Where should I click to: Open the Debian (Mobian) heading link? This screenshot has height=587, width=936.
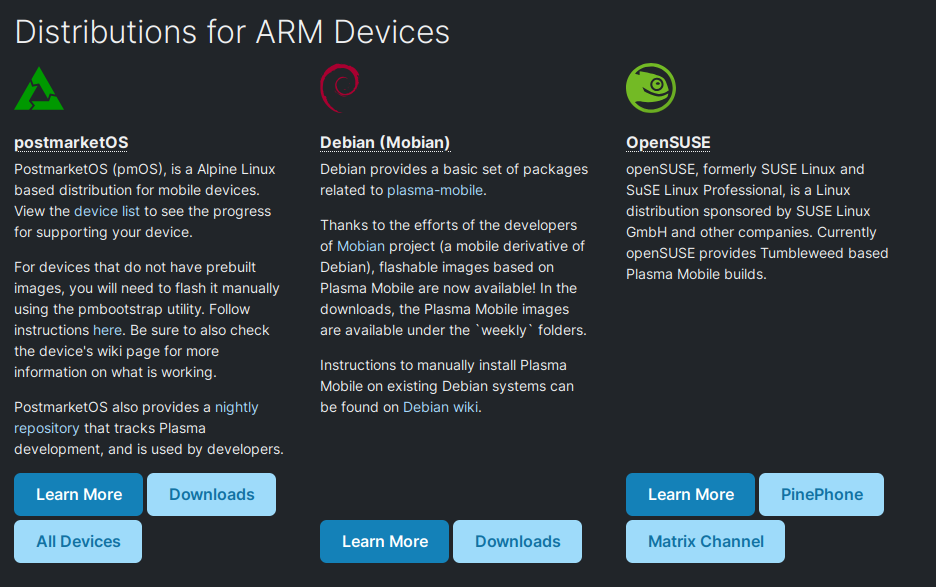click(x=385, y=143)
